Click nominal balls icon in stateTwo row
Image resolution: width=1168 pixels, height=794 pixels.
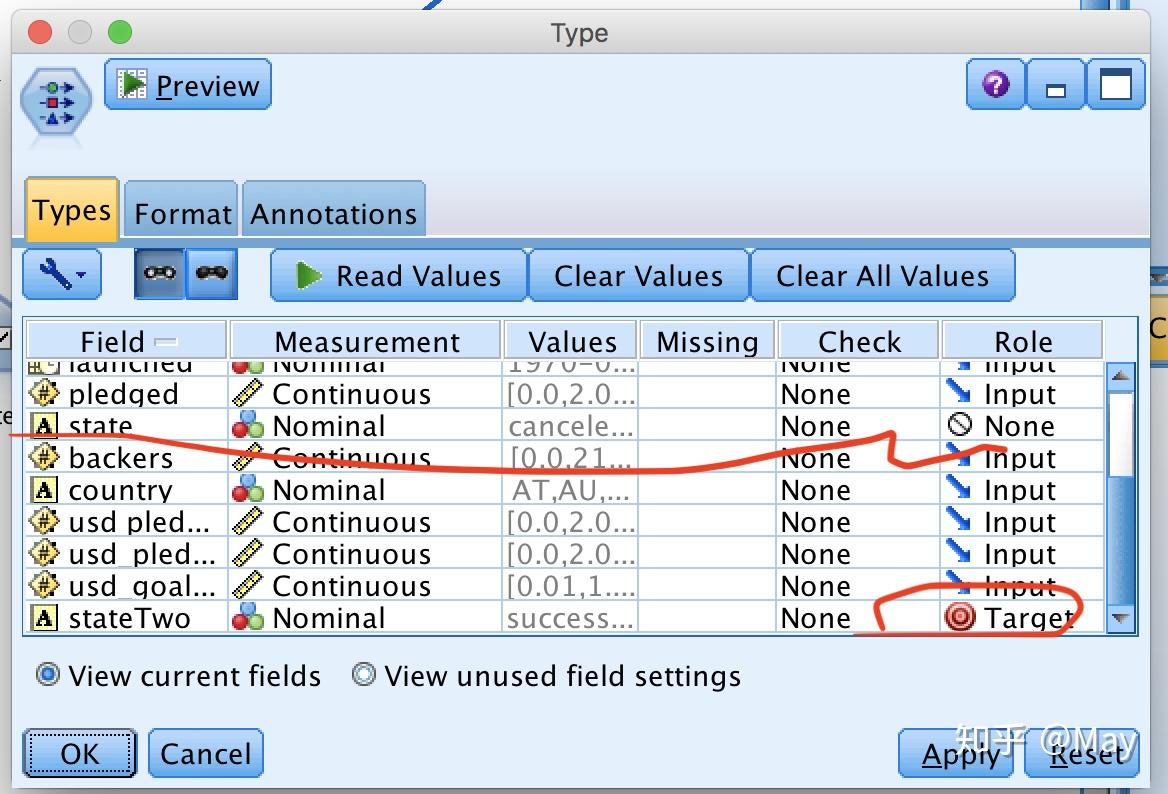pyautogui.click(x=247, y=617)
